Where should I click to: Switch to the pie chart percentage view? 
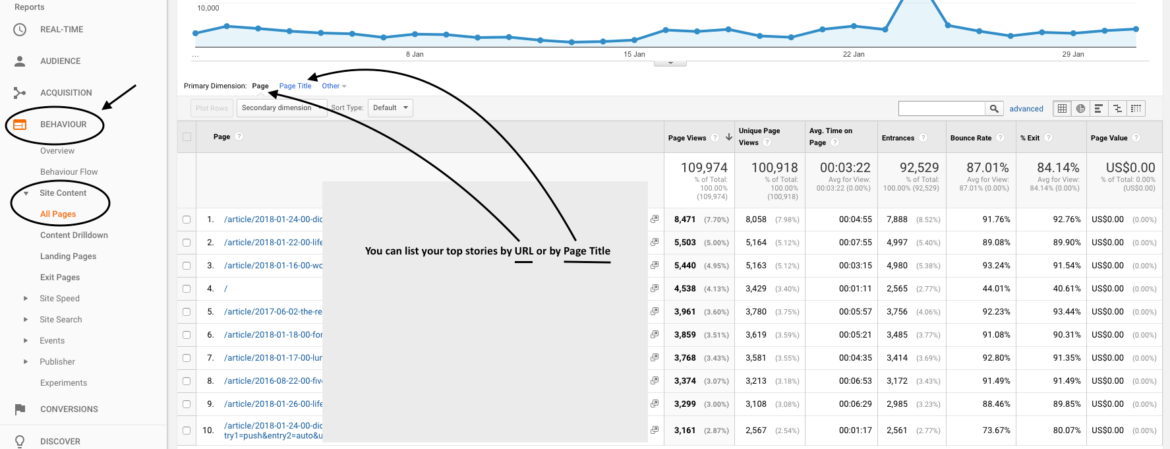pyautogui.click(x=1080, y=109)
